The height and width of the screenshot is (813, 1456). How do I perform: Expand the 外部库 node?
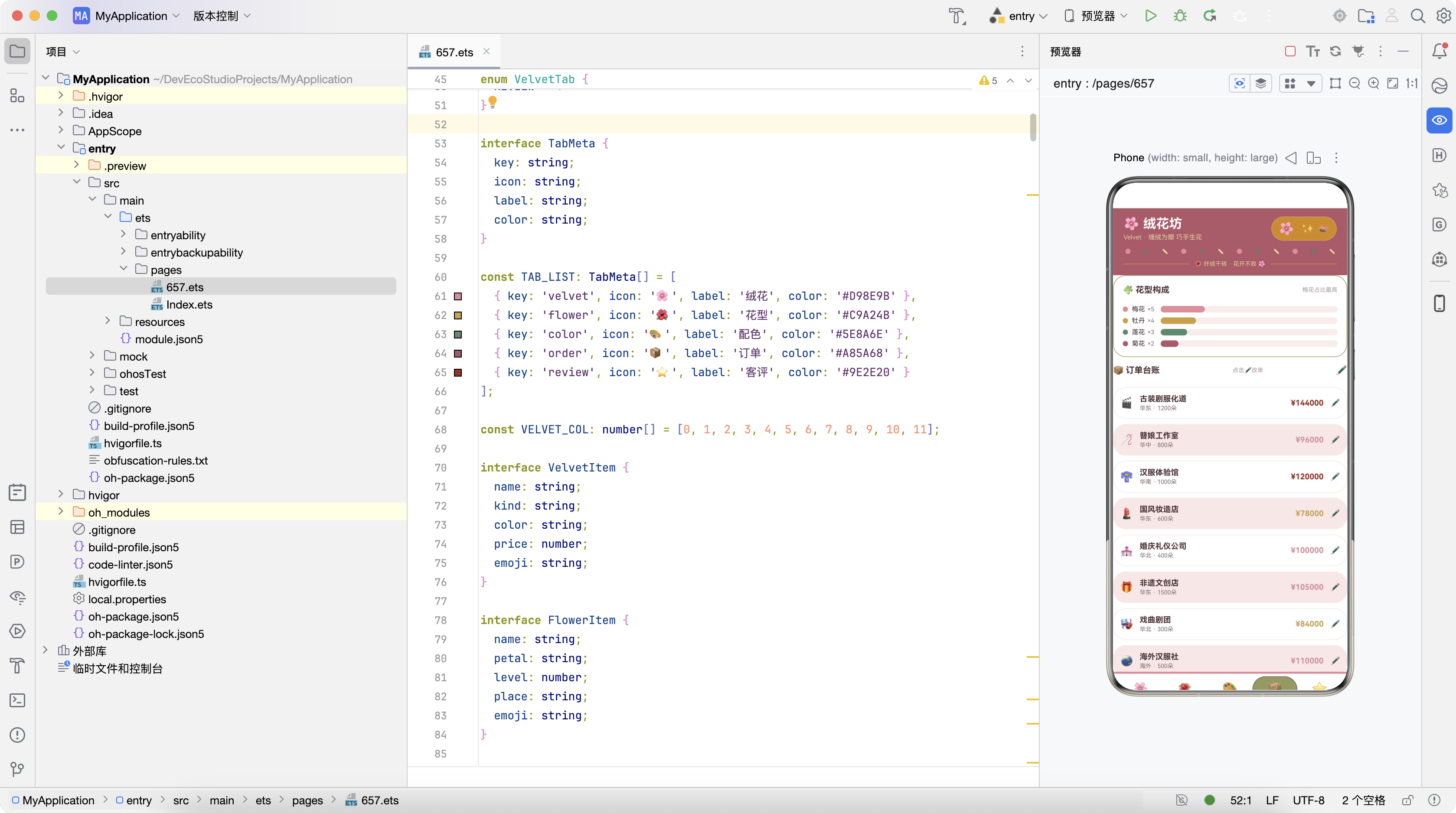pos(45,651)
